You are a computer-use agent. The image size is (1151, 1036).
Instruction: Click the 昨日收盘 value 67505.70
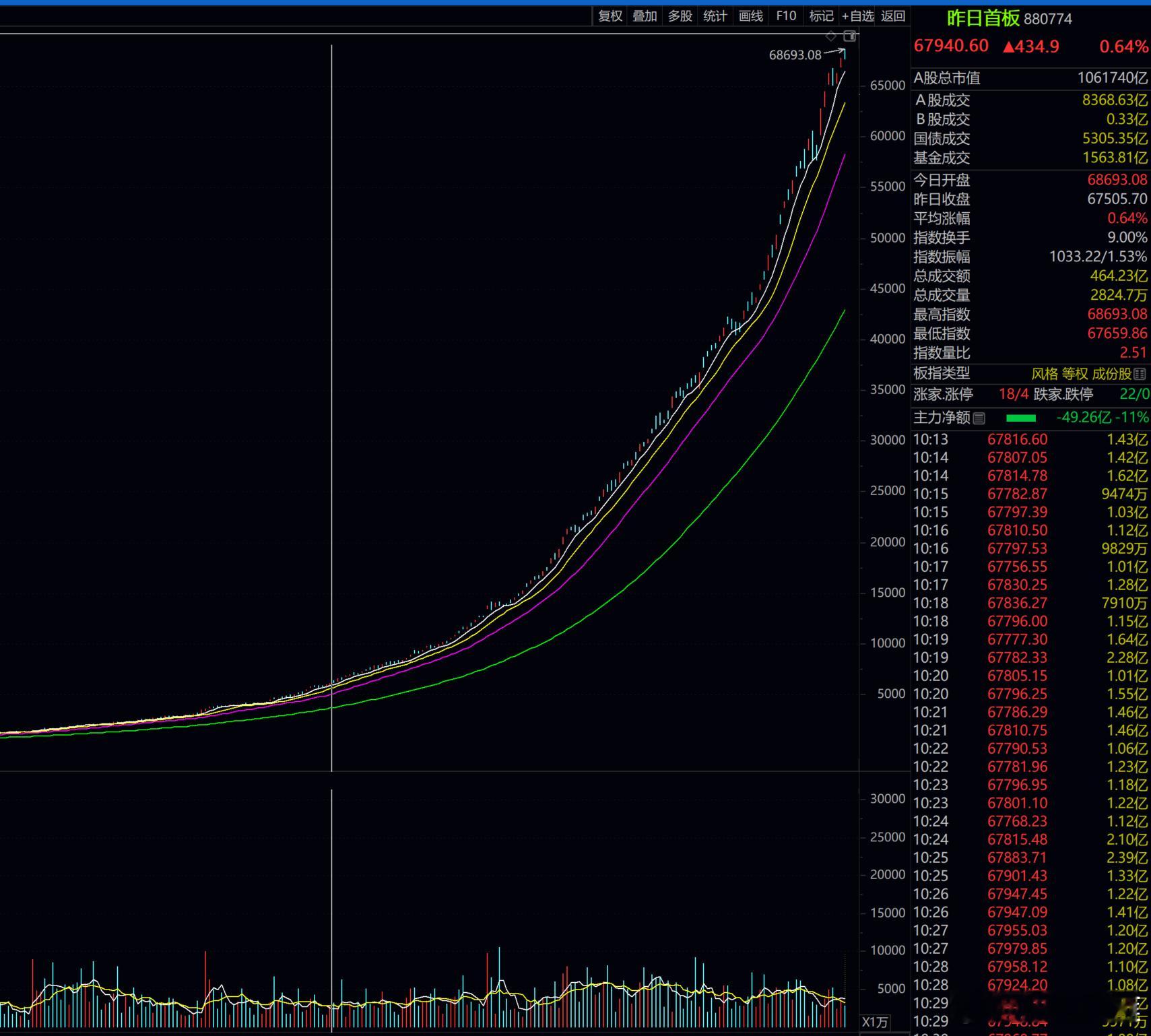pos(1117,199)
